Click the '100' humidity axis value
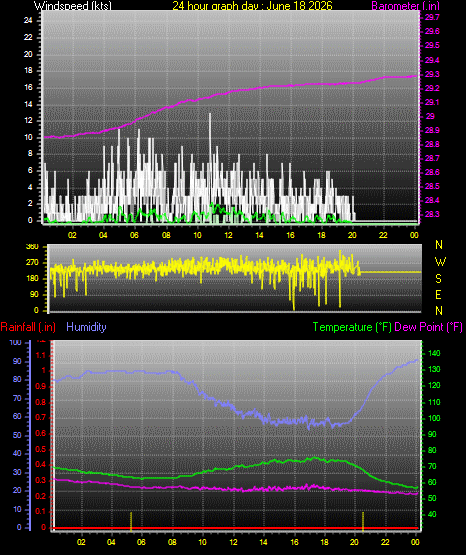The height and width of the screenshot is (555, 466). pyautogui.click(x=15, y=342)
